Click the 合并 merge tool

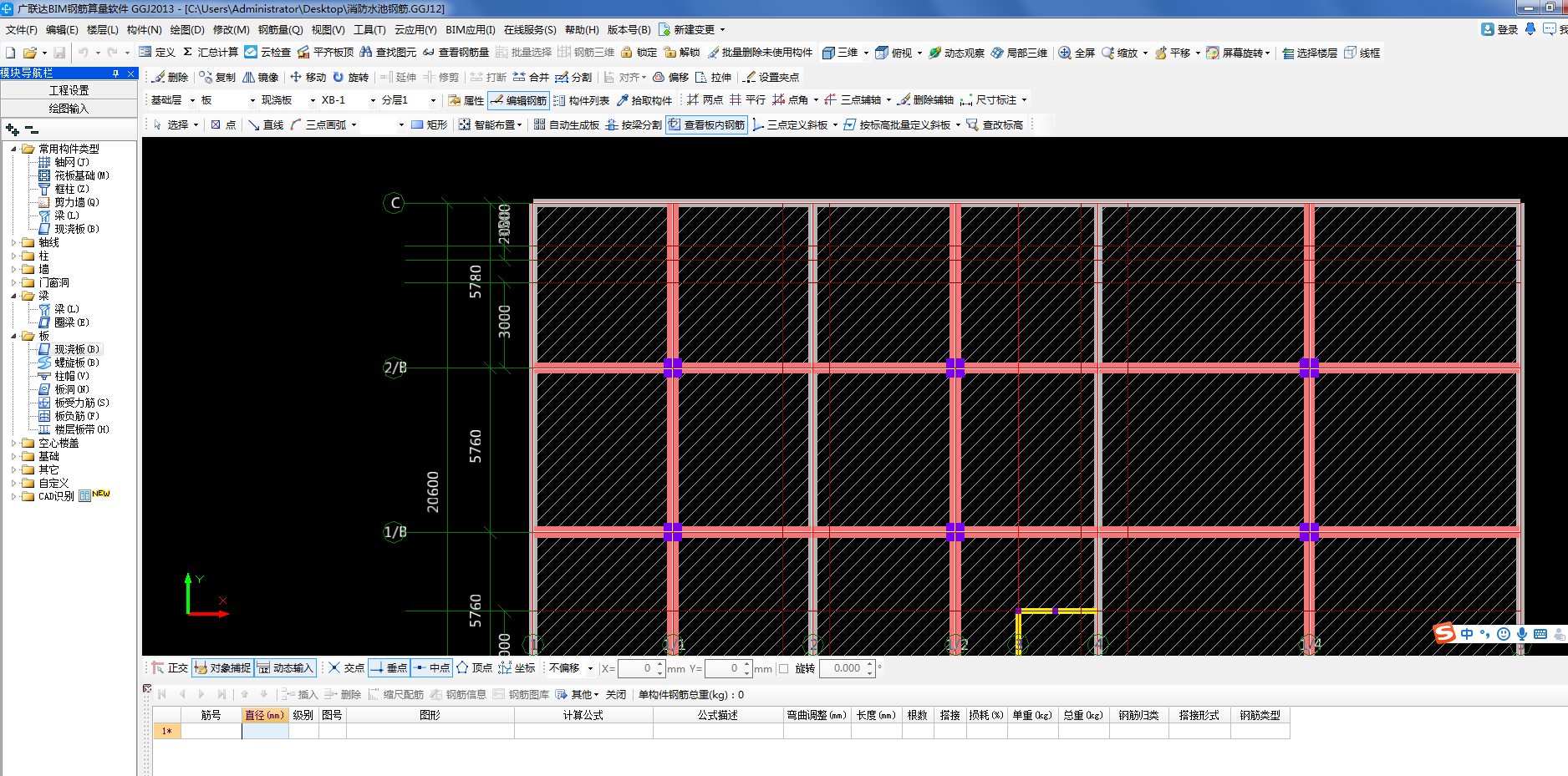coord(531,77)
